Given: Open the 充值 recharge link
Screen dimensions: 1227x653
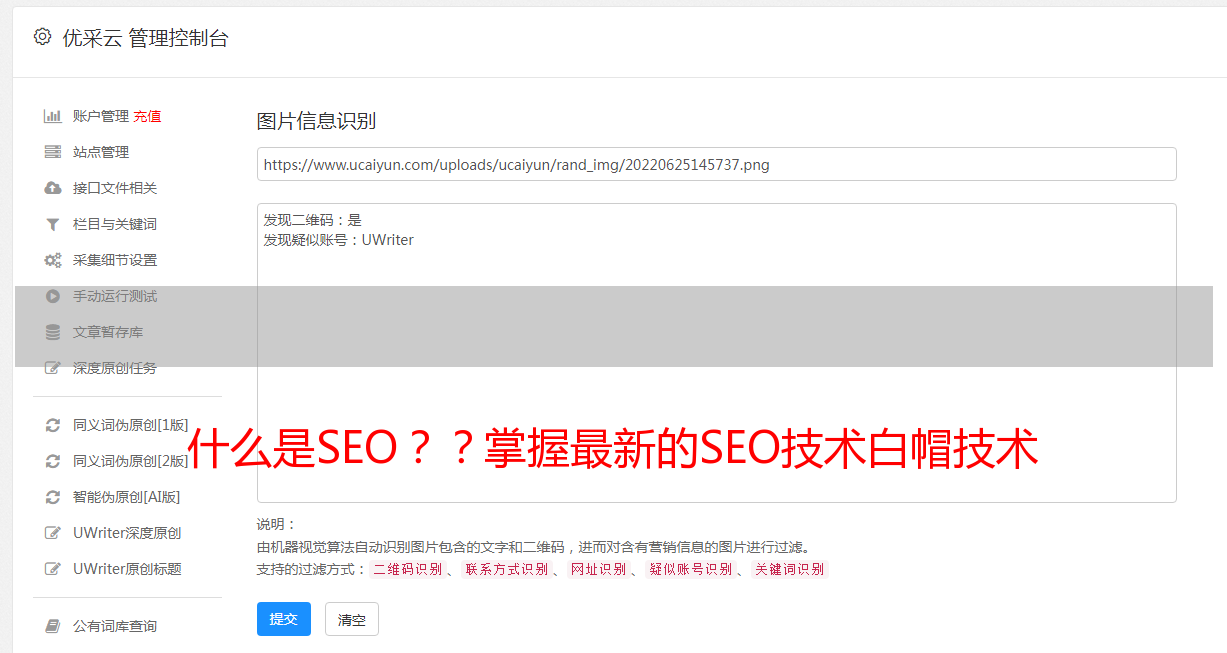Looking at the screenshot, I should tap(147, 116).
